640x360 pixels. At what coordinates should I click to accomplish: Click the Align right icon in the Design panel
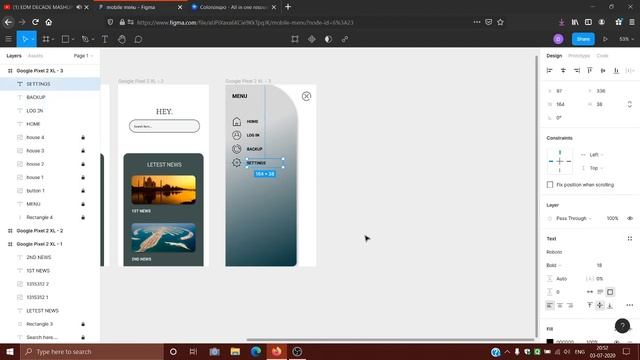point(576,71)
